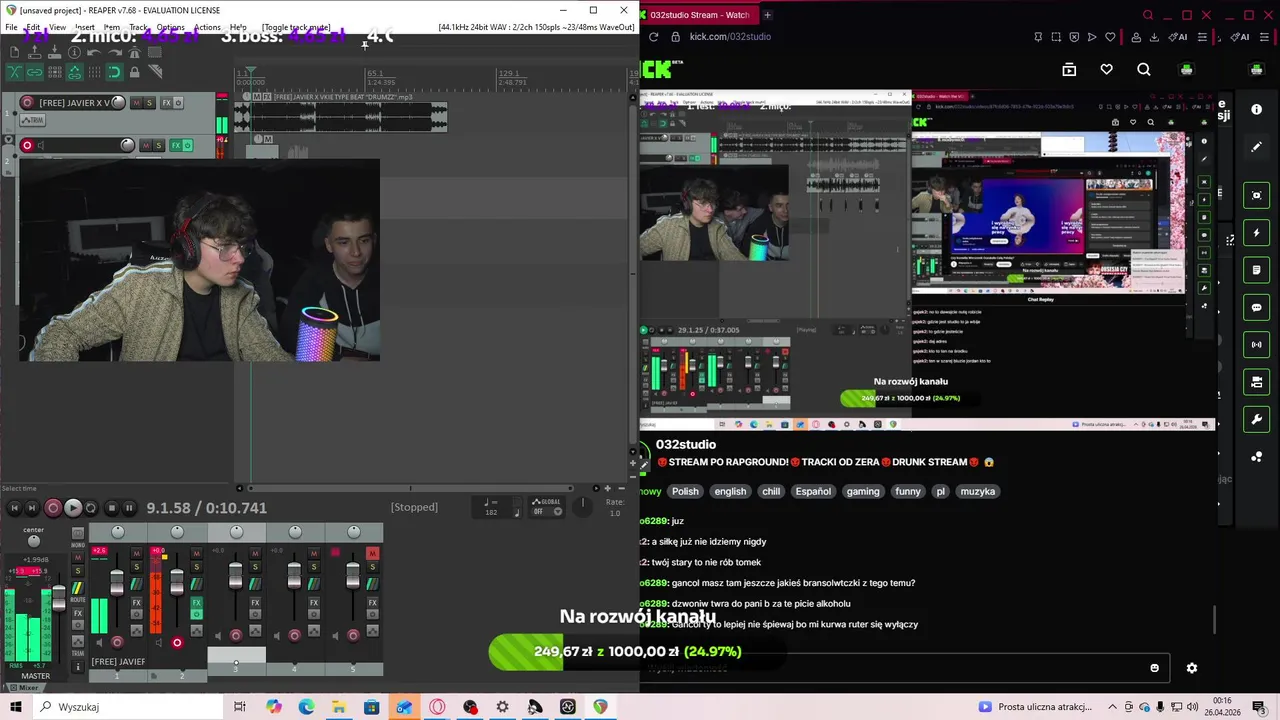
Task: Click the Kick search magnifier icon
Action: 1144,69
